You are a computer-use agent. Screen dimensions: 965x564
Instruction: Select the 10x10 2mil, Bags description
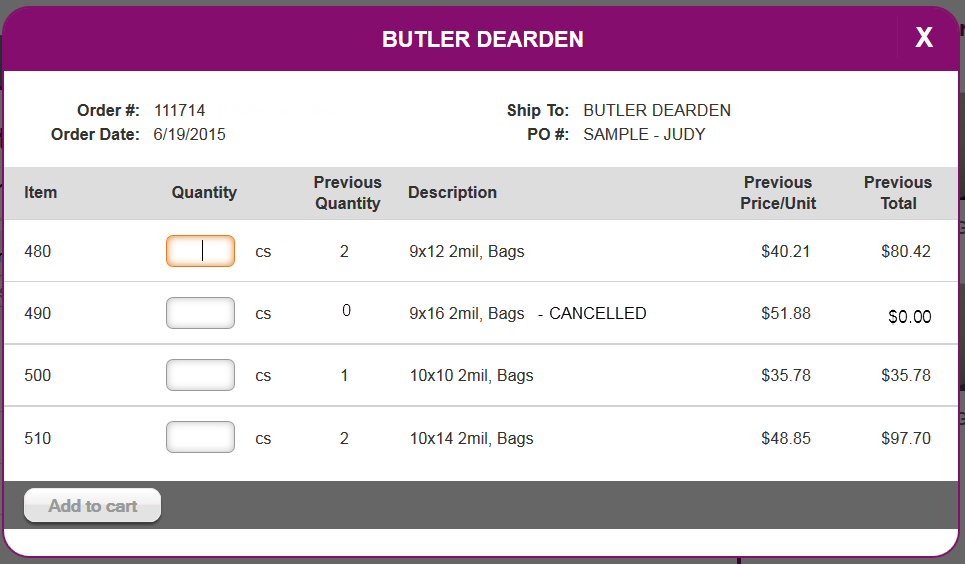(471, 375)
